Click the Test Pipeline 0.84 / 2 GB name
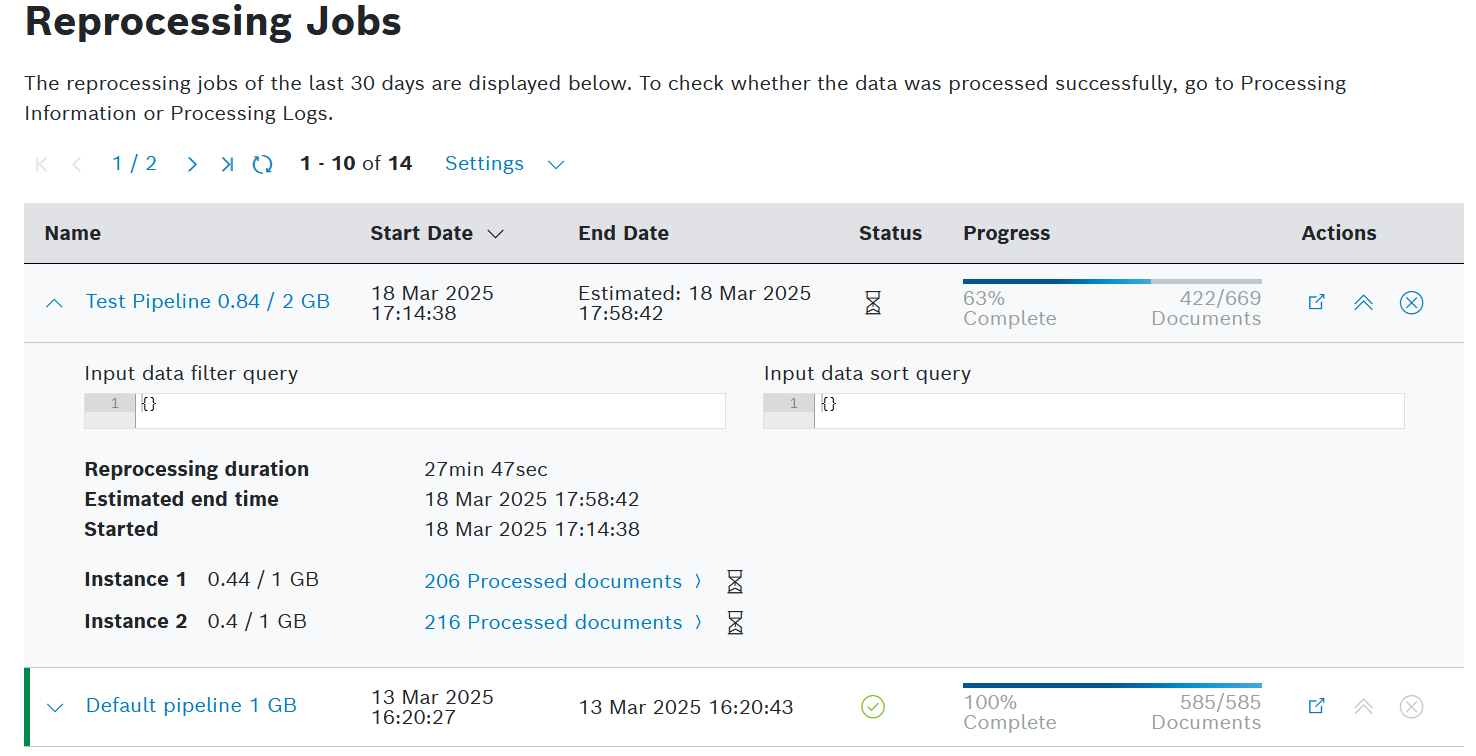1476x756 pixels. pos(207,301)
